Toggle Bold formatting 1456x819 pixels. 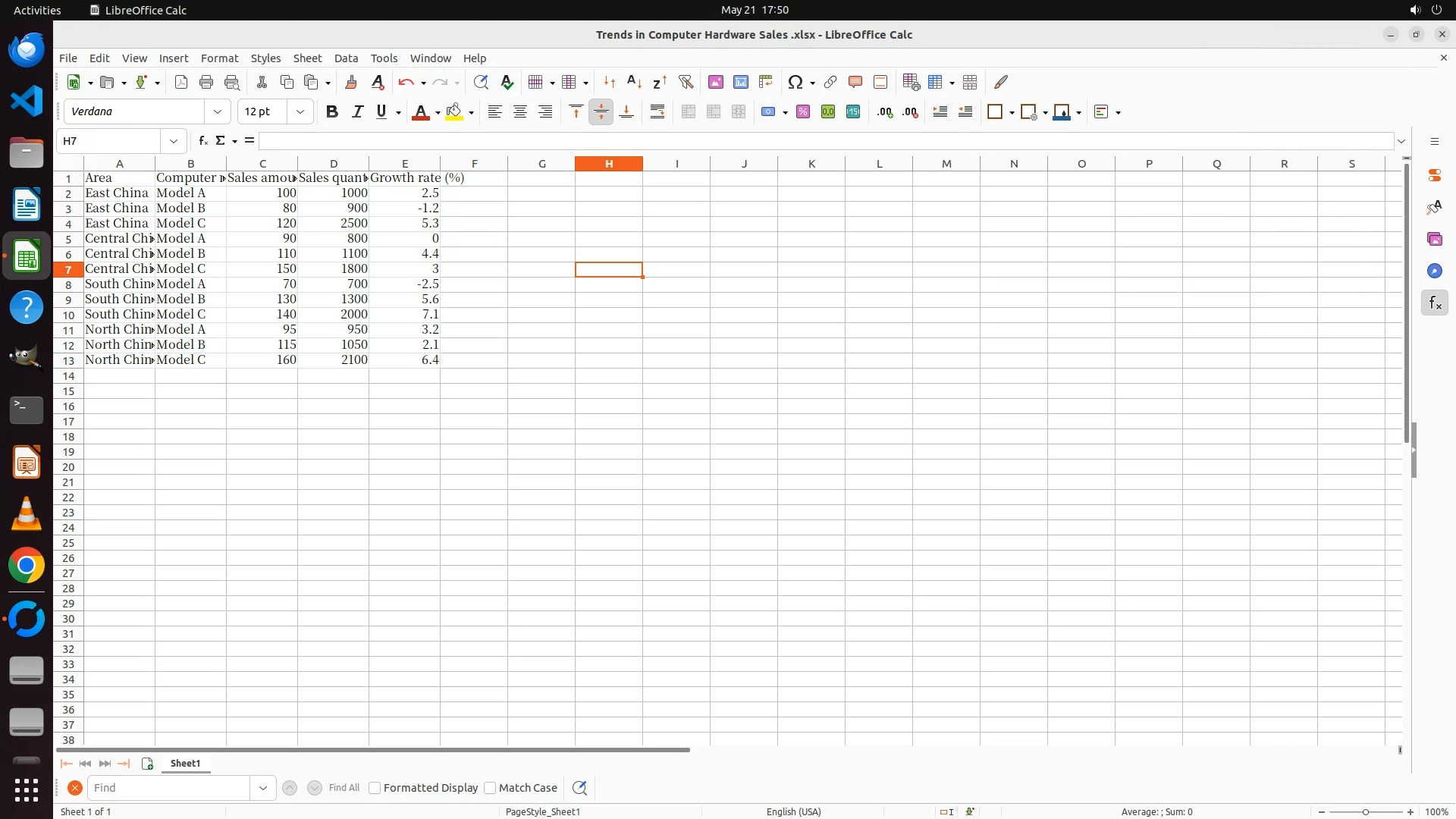[331, 112]
